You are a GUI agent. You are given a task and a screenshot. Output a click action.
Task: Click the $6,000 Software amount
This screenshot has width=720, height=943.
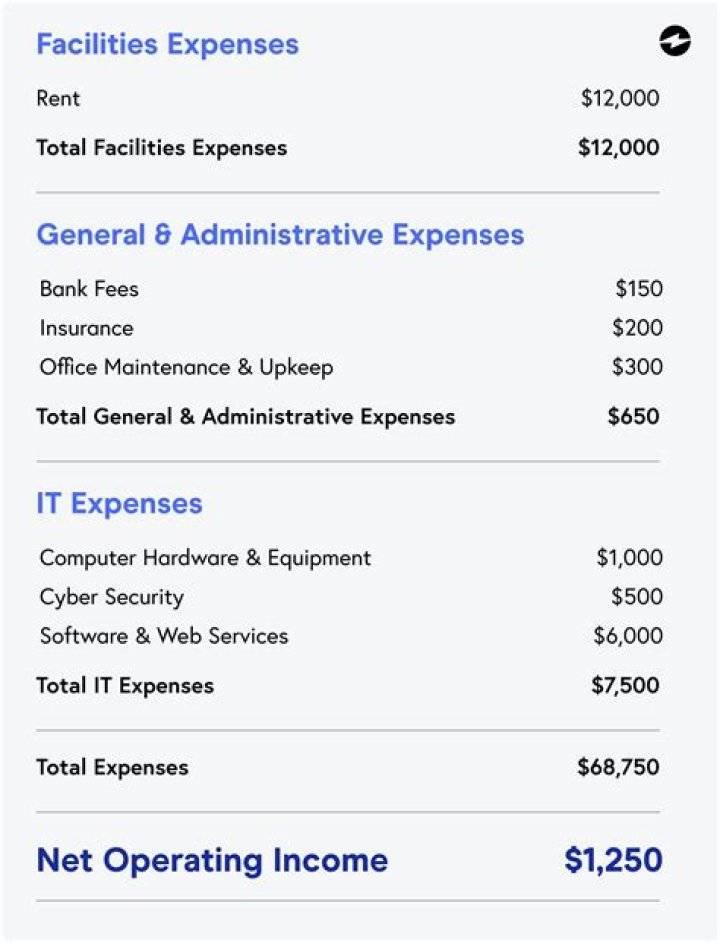[629, 636]
